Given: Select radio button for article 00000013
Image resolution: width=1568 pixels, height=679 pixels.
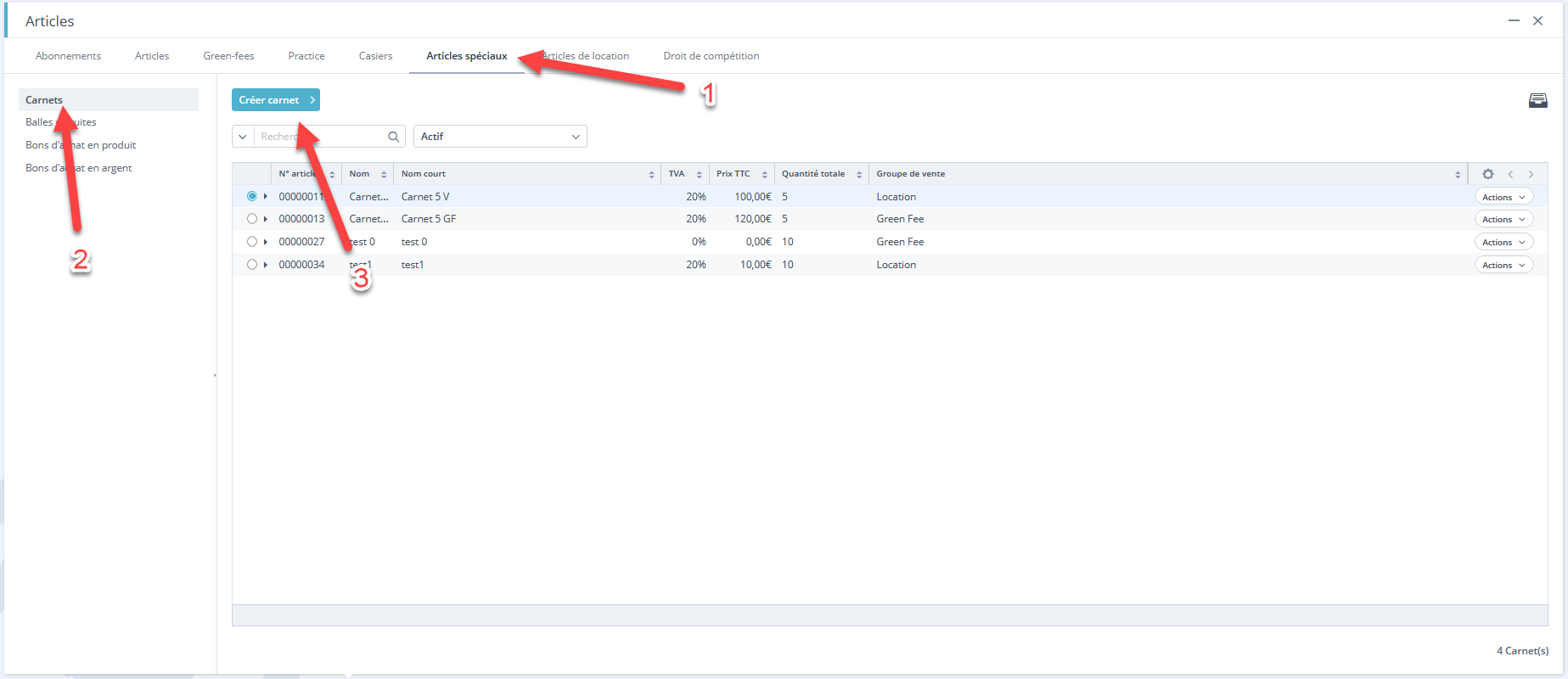Looking at the screenshot, I should coord(252,219).
